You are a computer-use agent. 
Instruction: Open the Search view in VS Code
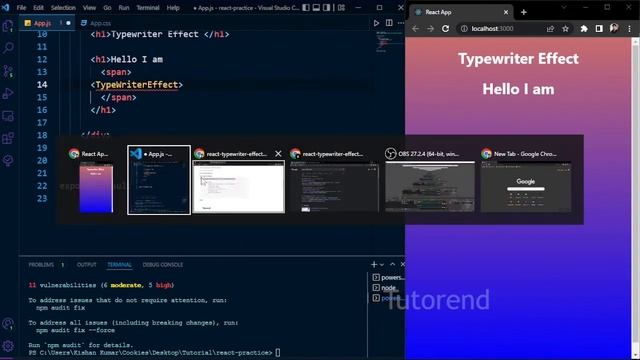click(x=8, y=48)
